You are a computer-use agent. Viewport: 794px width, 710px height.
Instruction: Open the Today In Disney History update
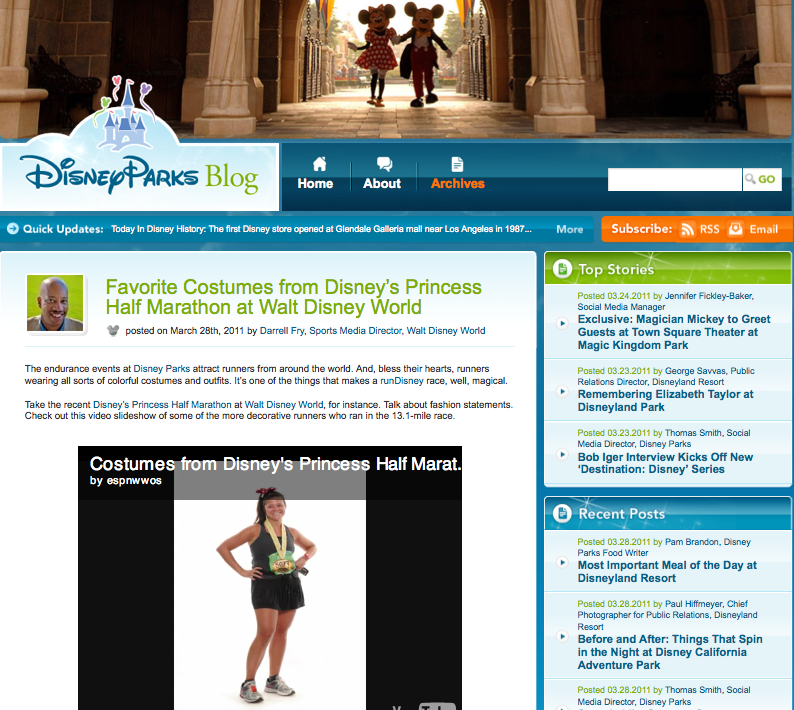tap(321, 229)
